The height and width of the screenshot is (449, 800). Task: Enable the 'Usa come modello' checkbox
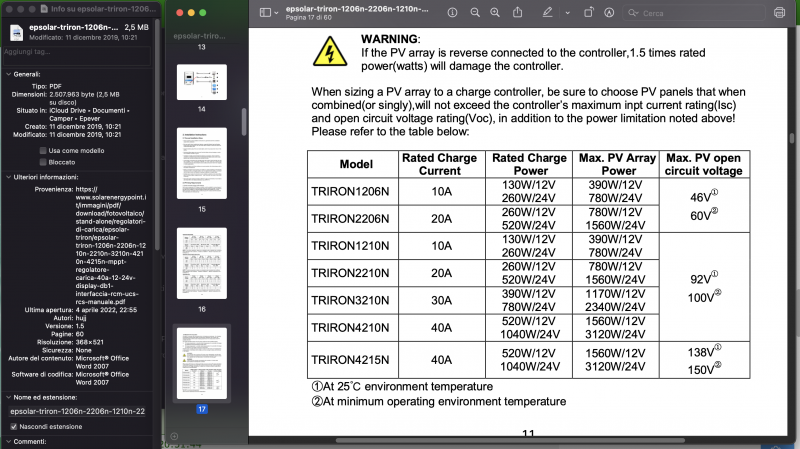point(42,150)
